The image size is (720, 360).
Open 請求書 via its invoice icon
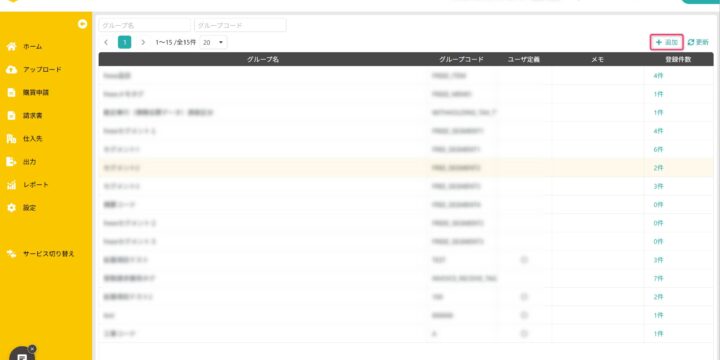coord(12,116)
